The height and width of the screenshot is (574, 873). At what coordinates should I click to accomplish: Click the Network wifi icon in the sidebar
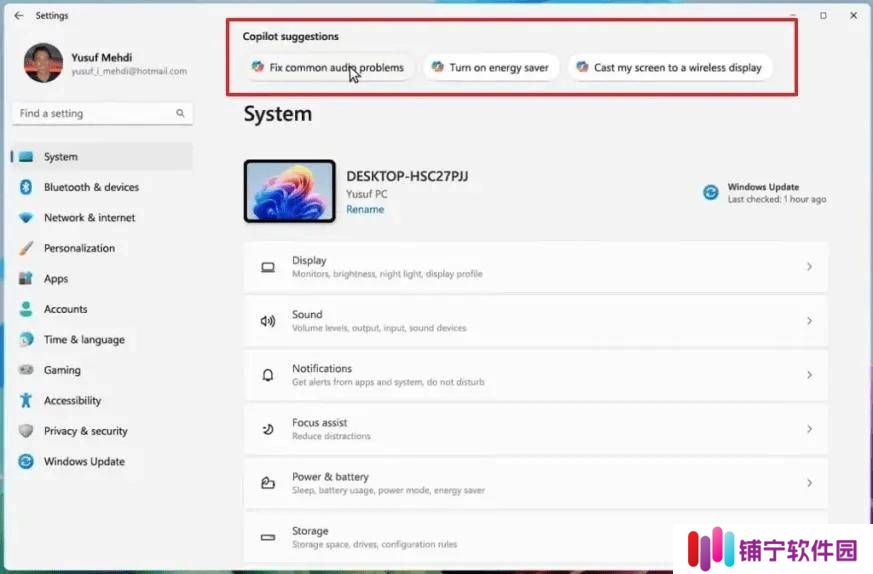26,218
